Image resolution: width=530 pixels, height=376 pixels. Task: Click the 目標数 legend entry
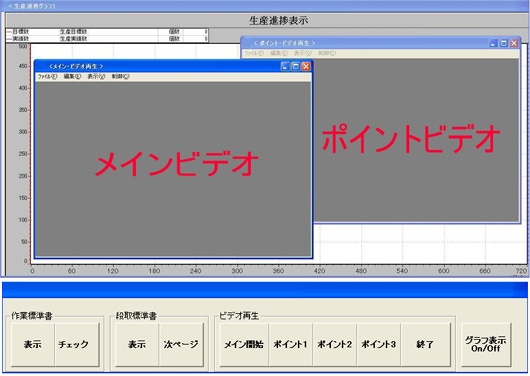click(x=21, y=32)
